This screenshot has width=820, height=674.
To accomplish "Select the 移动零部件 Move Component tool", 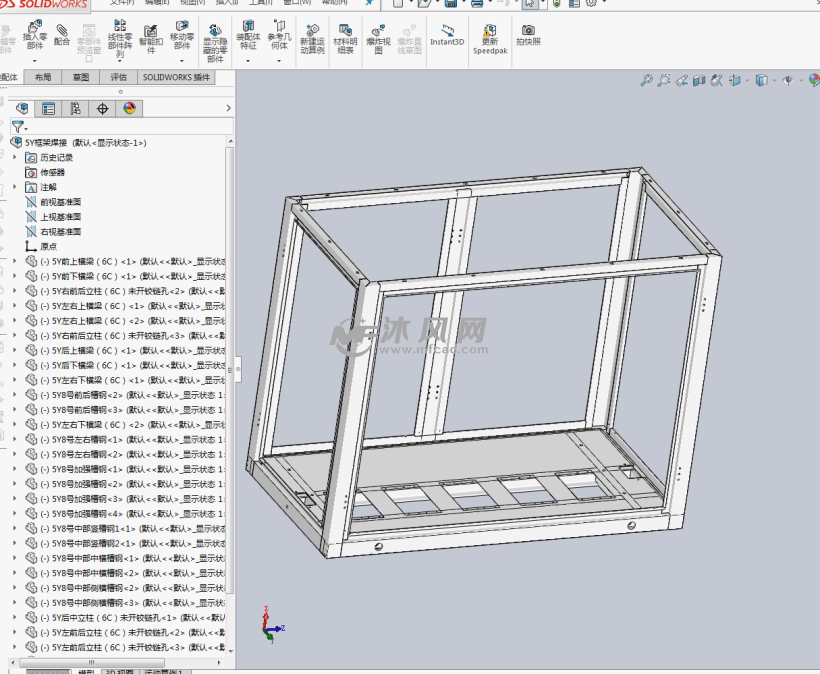I will 182,35.
